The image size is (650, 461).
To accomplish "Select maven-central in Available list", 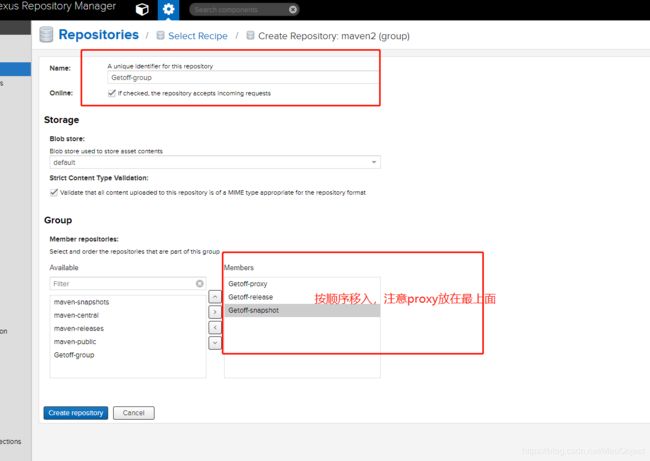I will click(x=128, y=315).
